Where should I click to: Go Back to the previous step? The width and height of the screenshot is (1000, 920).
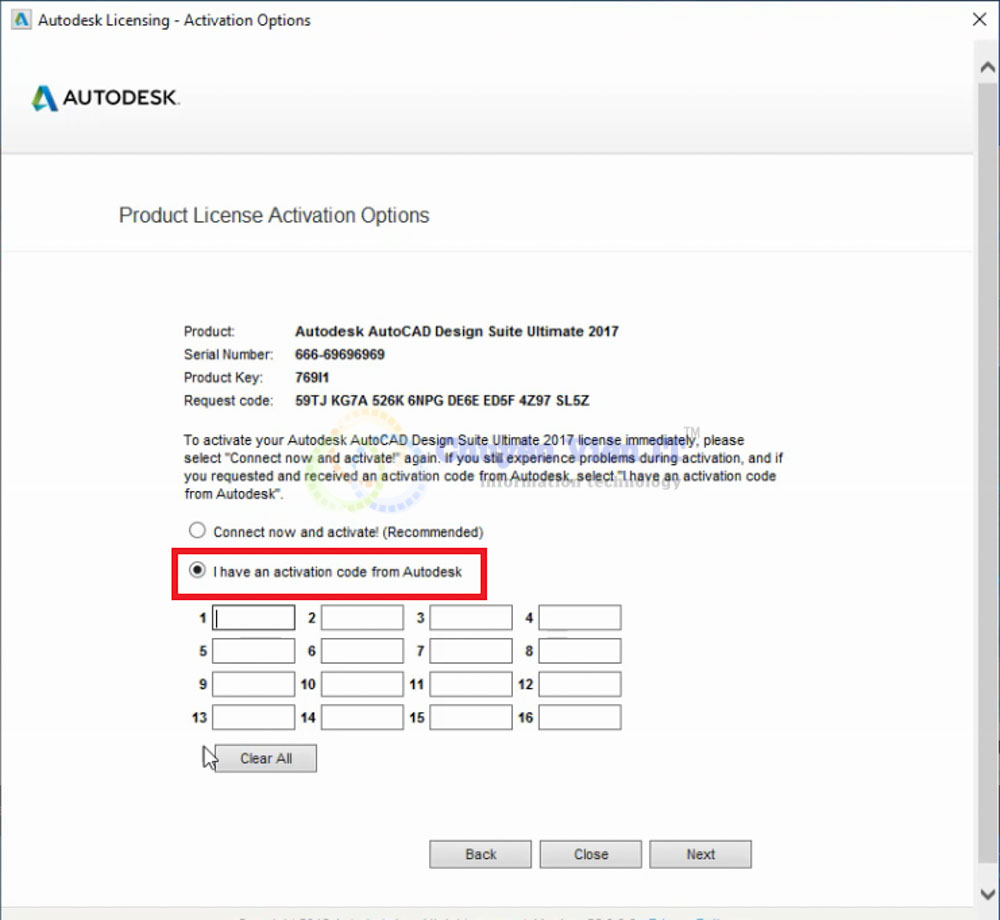pyautogui.click(x=480, y=854)
